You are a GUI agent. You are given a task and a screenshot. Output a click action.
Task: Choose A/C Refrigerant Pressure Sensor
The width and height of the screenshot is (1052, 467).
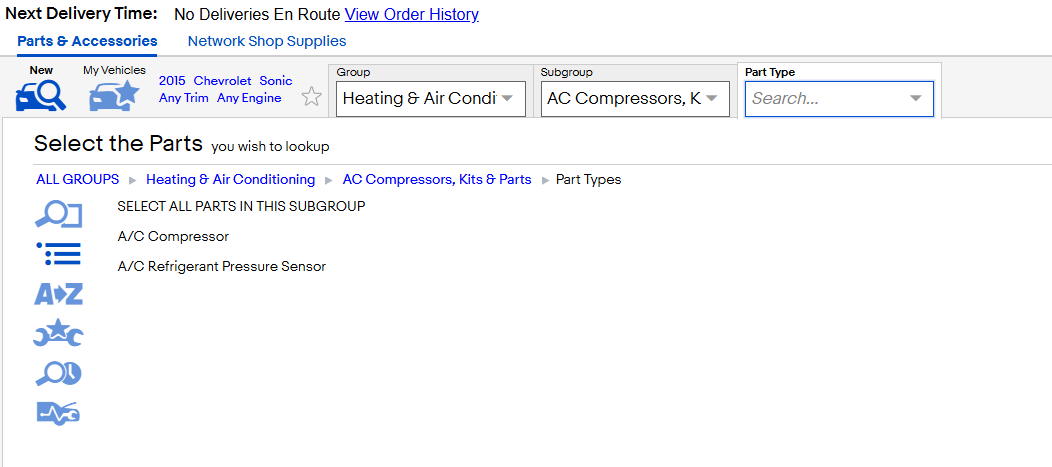click(221, 266)
